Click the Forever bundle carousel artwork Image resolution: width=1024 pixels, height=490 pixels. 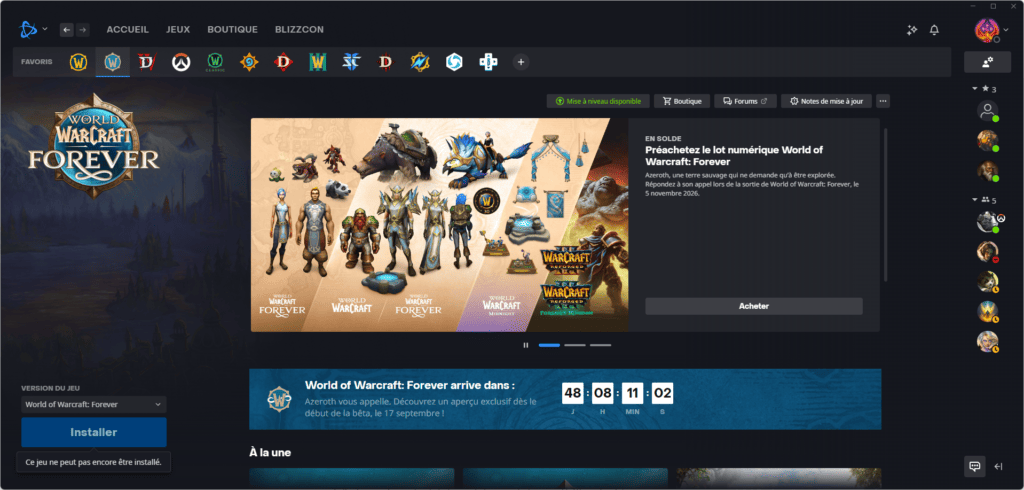pyautogui.click(x=440, y=225)
